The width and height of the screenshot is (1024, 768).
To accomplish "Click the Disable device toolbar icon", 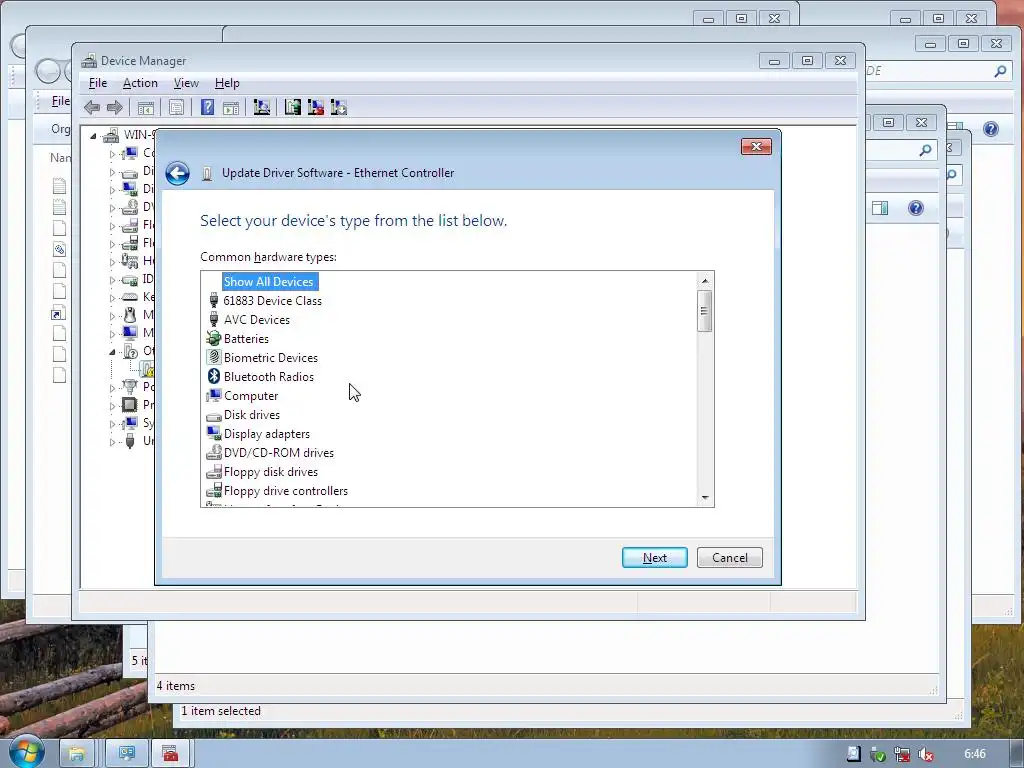I will [x=339, y=107].
